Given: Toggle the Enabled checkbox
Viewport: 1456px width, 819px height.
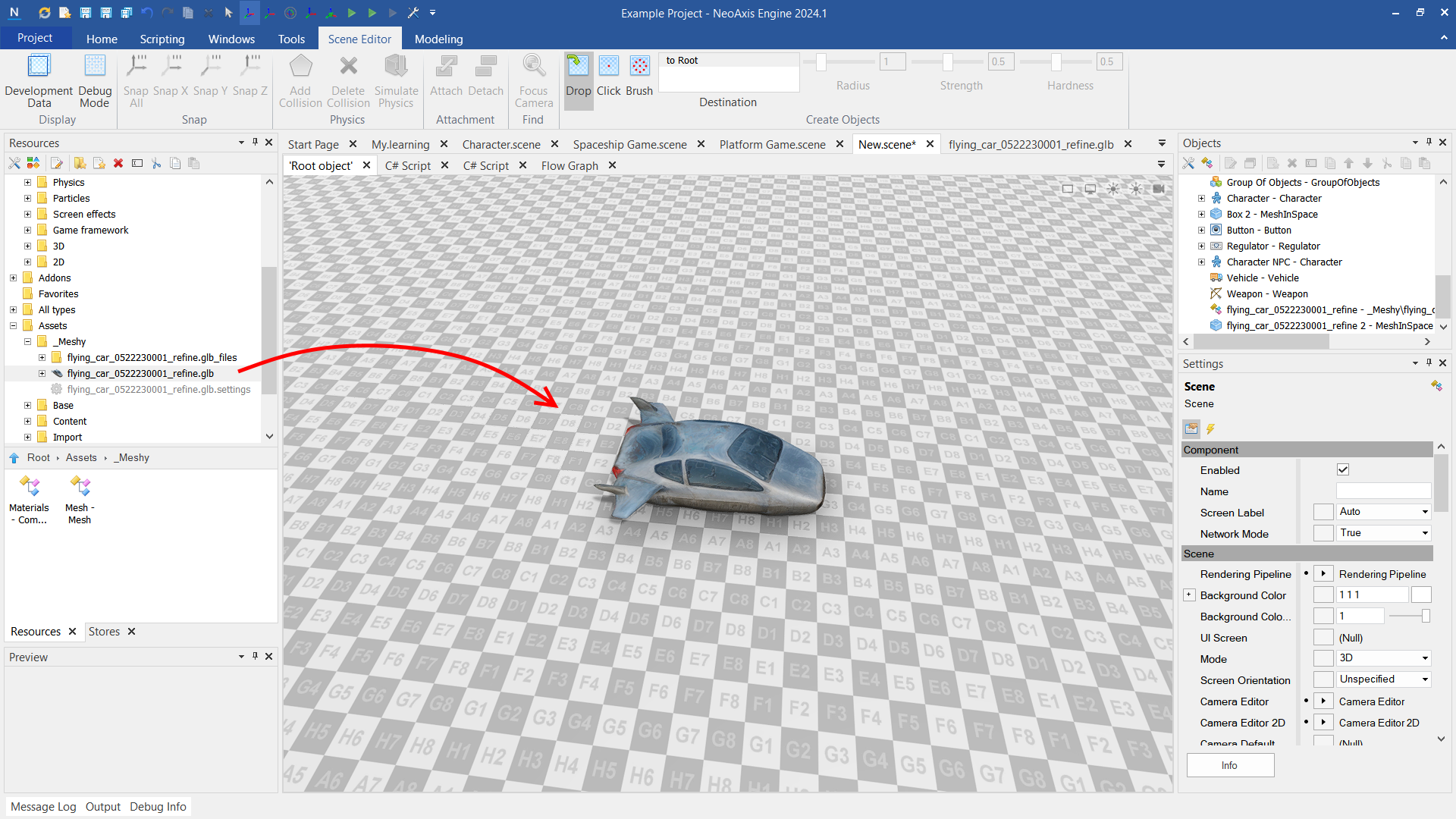Looking at the screenshot, I should [1343, 470].
